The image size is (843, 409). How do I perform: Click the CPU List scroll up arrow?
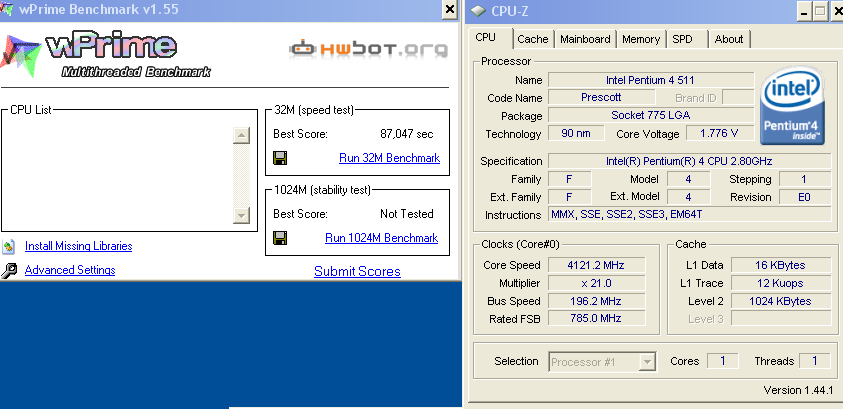pyautogui.click(x=241, y=135)
